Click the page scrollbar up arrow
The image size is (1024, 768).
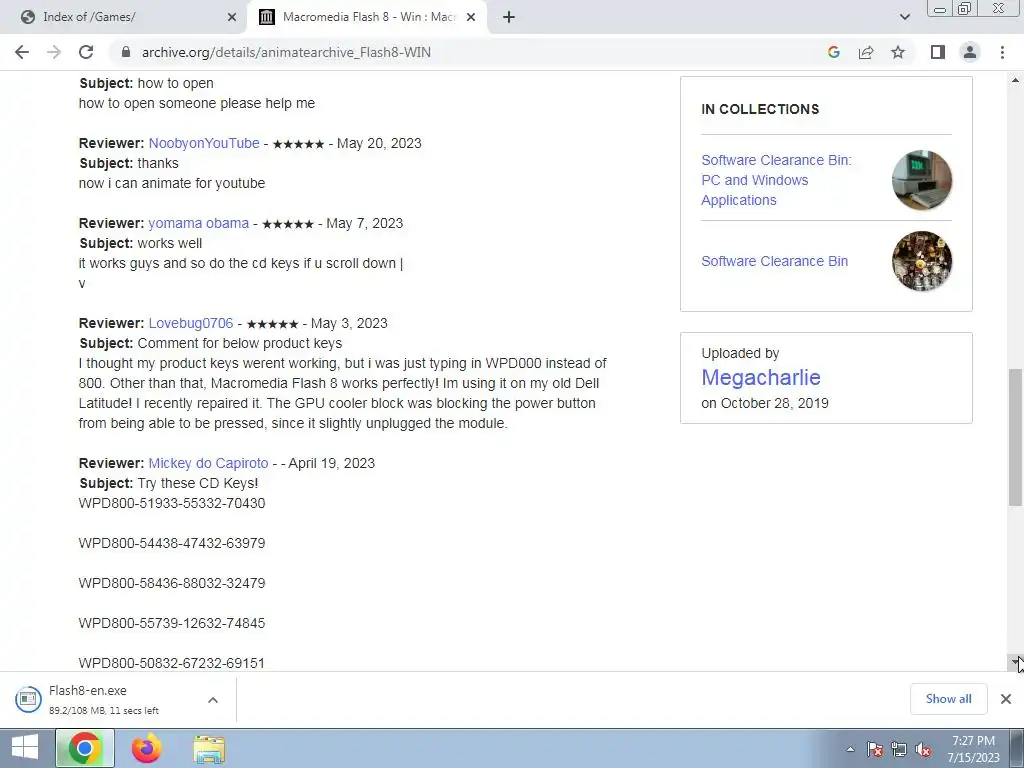coord(1016,80)
